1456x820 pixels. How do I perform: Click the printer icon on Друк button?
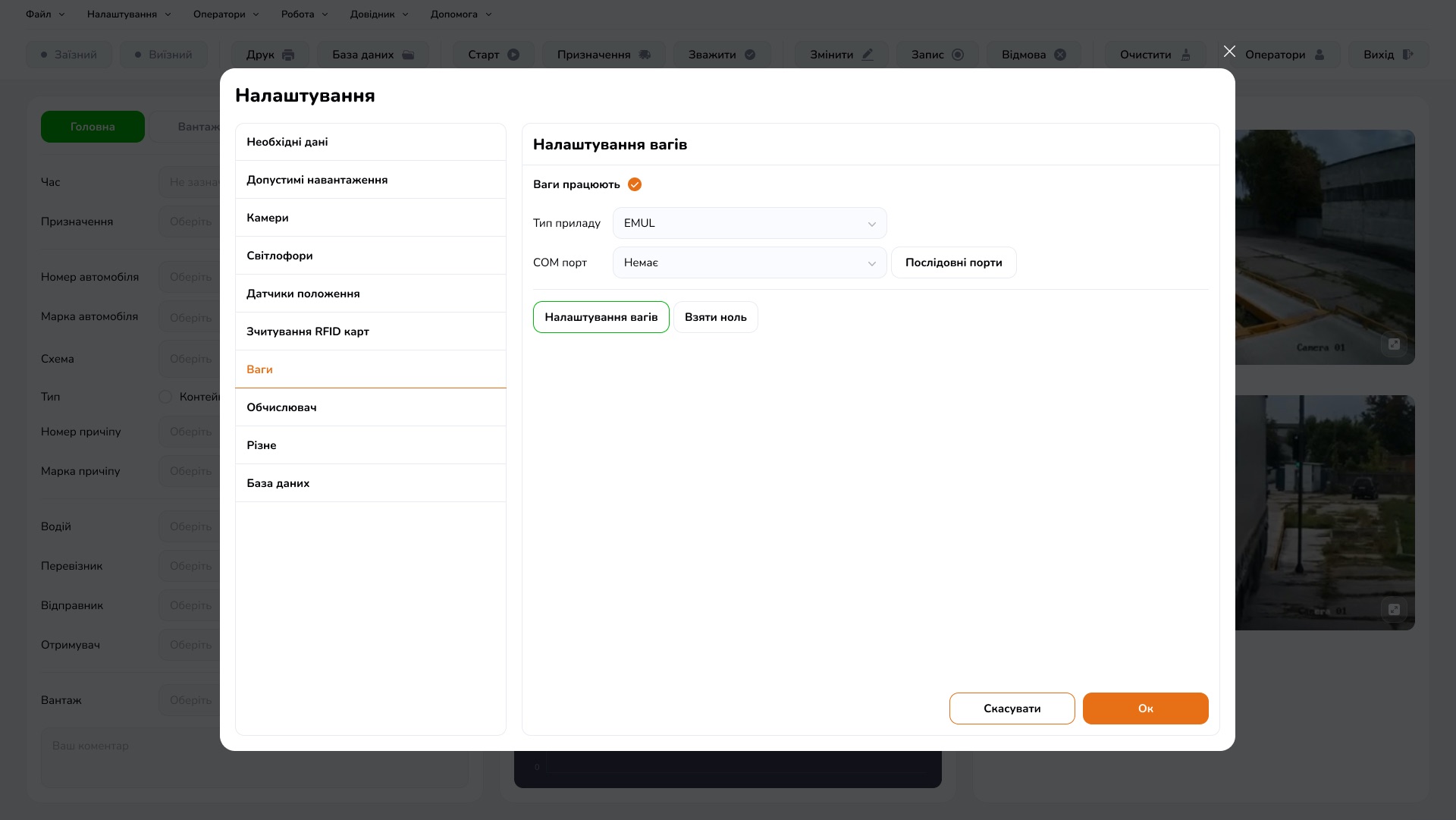coord(288,55)
